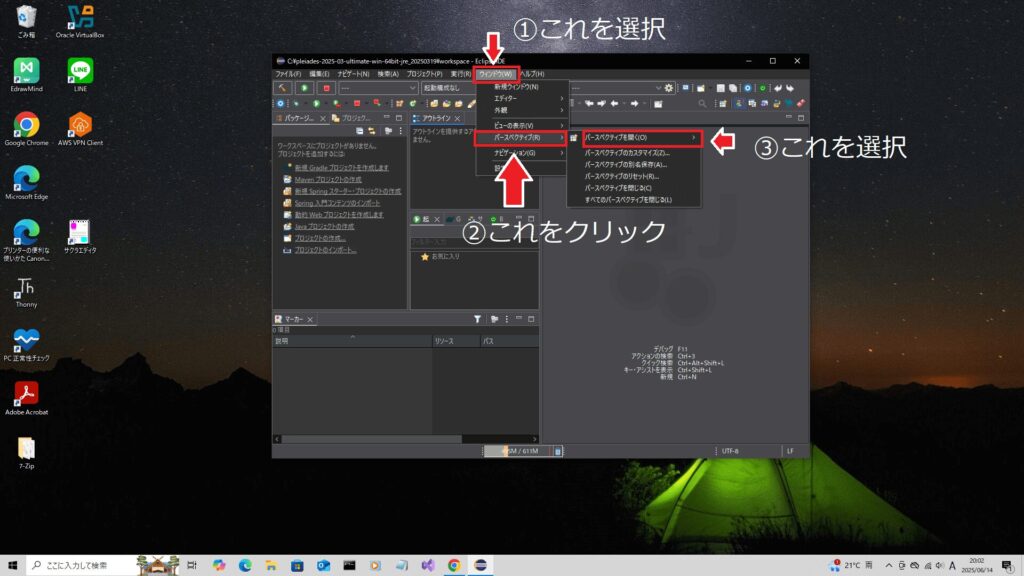Click the green run button in launch bar

pyautogui.click(x=304, y=88)
